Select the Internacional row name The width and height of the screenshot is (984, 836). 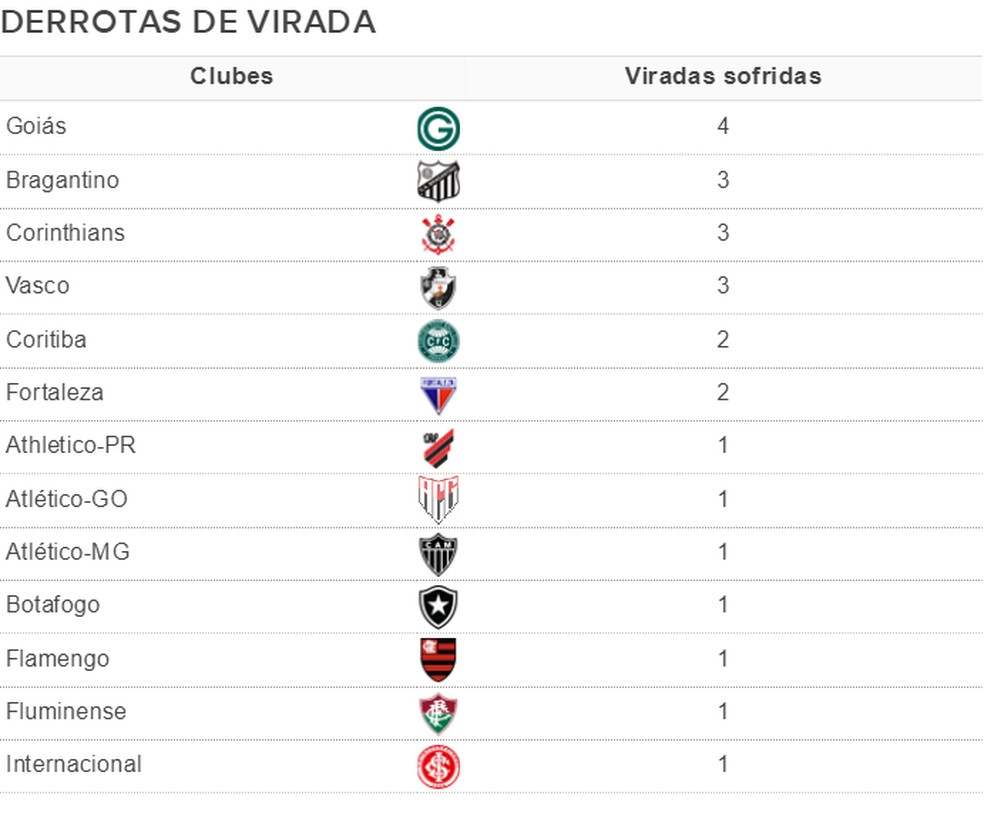tap(74, 765)
